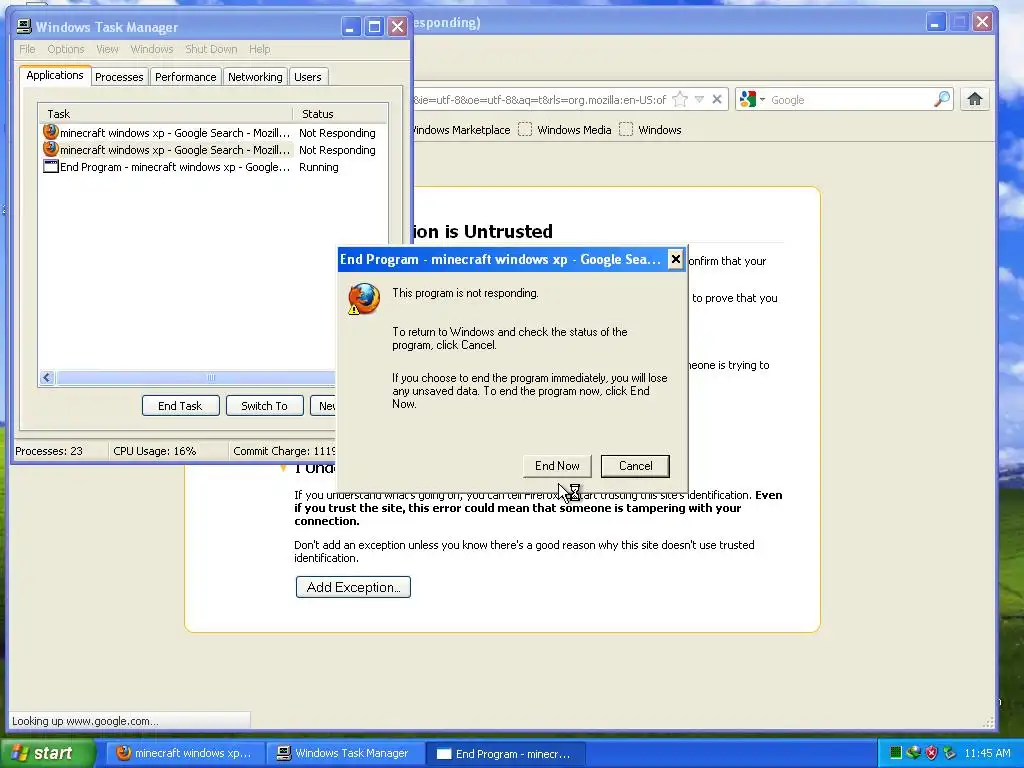
Task: Switch to the Performance tab
Action: [x=185, y=77]
